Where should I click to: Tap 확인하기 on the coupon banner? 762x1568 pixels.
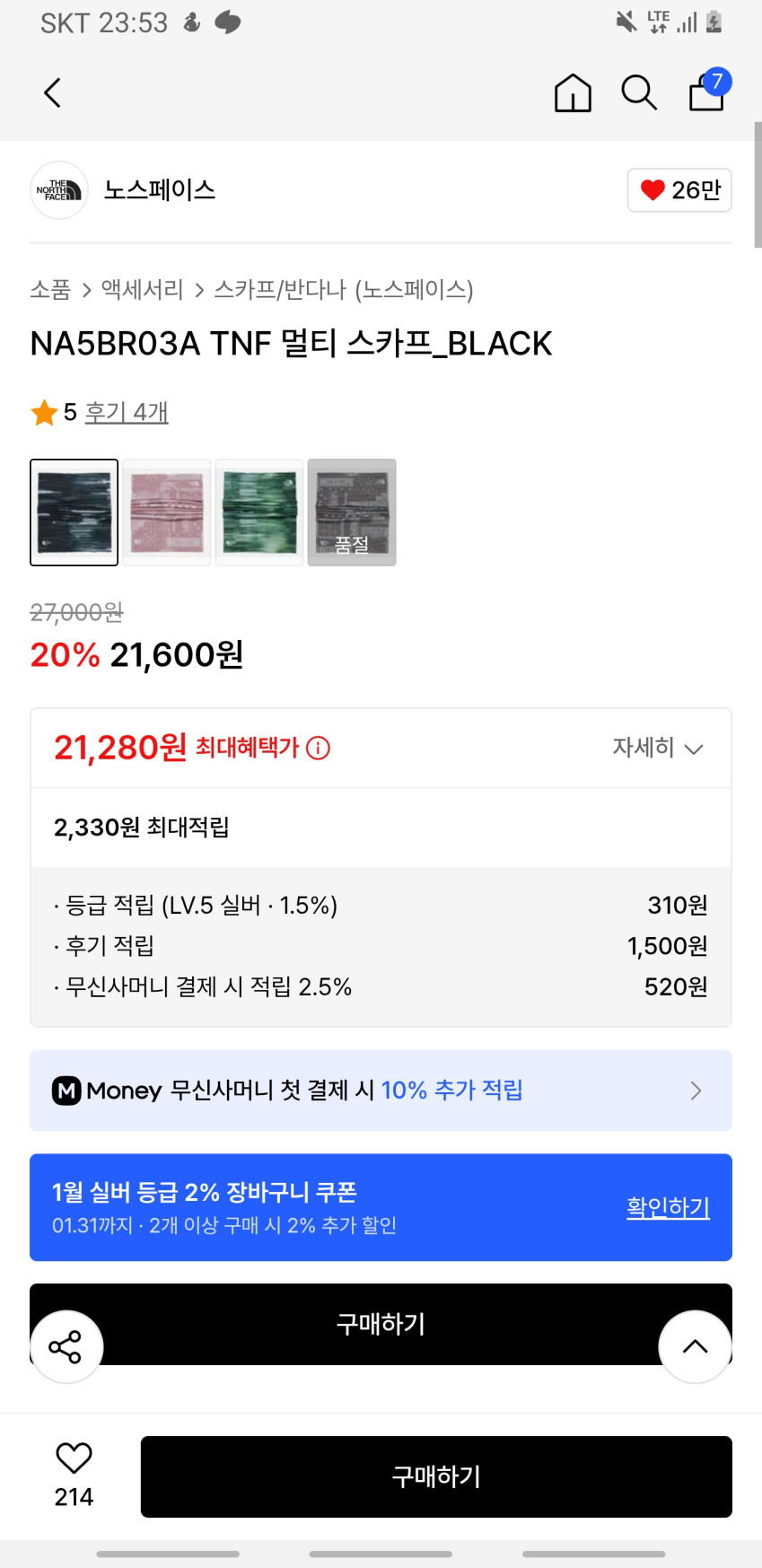coord(668,1207)
